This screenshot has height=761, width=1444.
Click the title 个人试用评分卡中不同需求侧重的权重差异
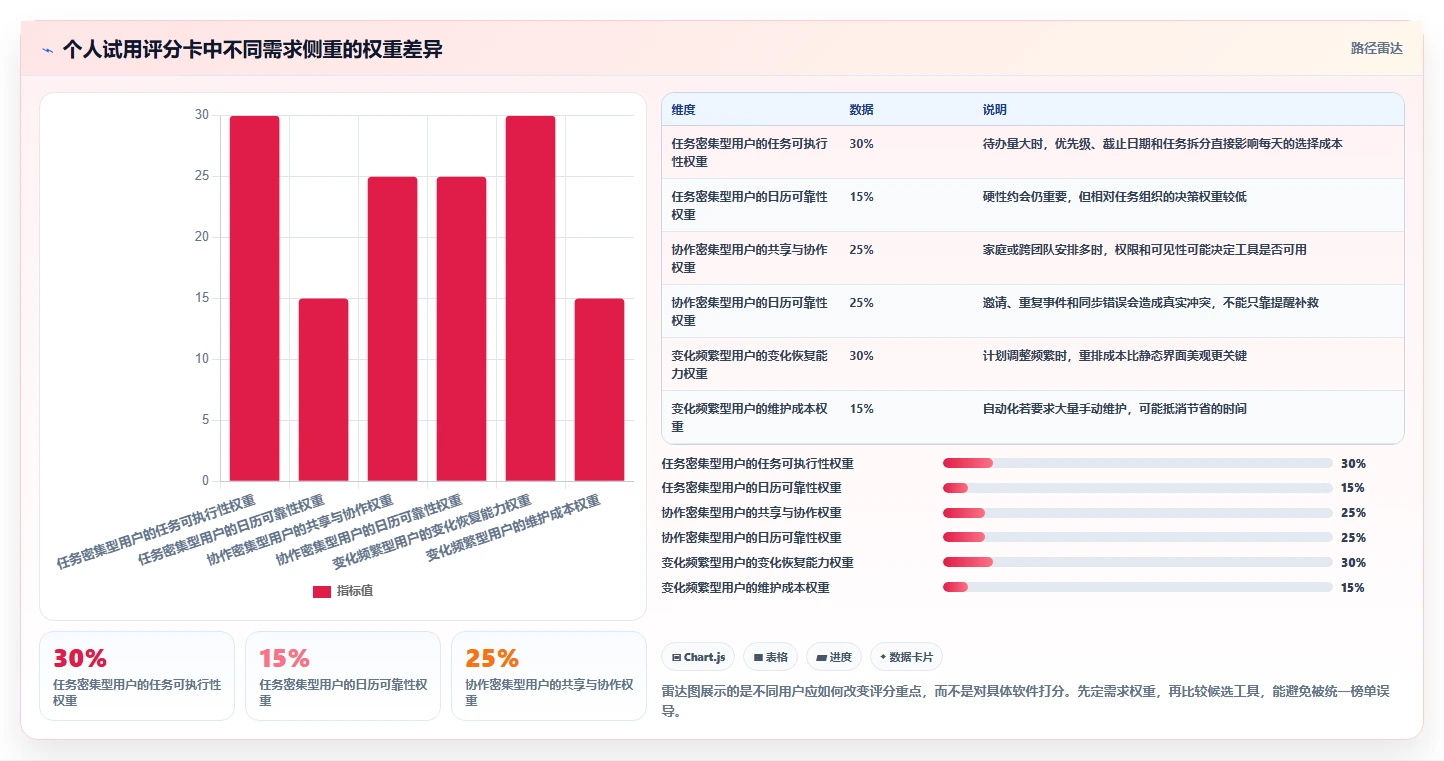252,50
